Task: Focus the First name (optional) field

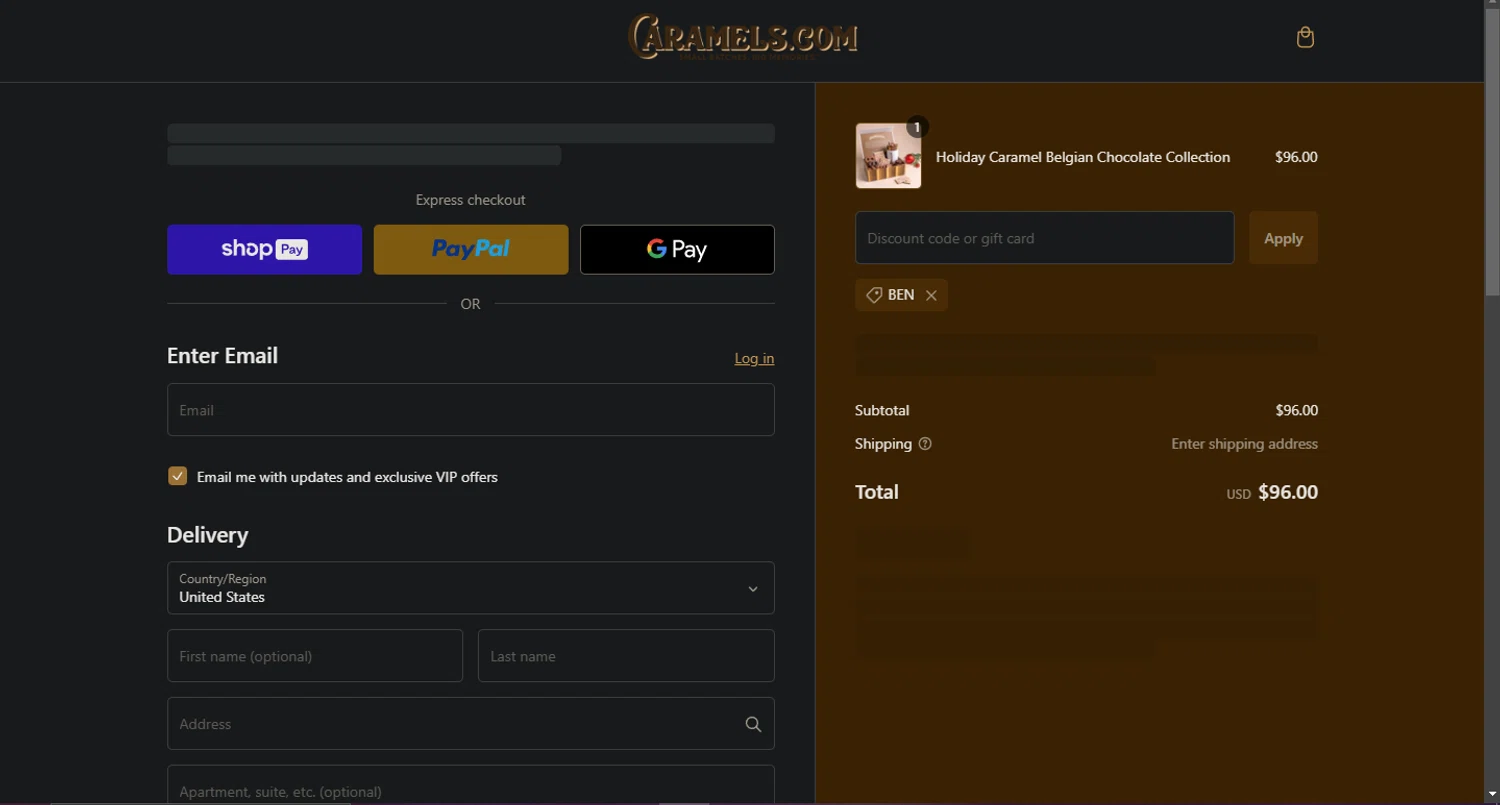Action: pos(315,656)
